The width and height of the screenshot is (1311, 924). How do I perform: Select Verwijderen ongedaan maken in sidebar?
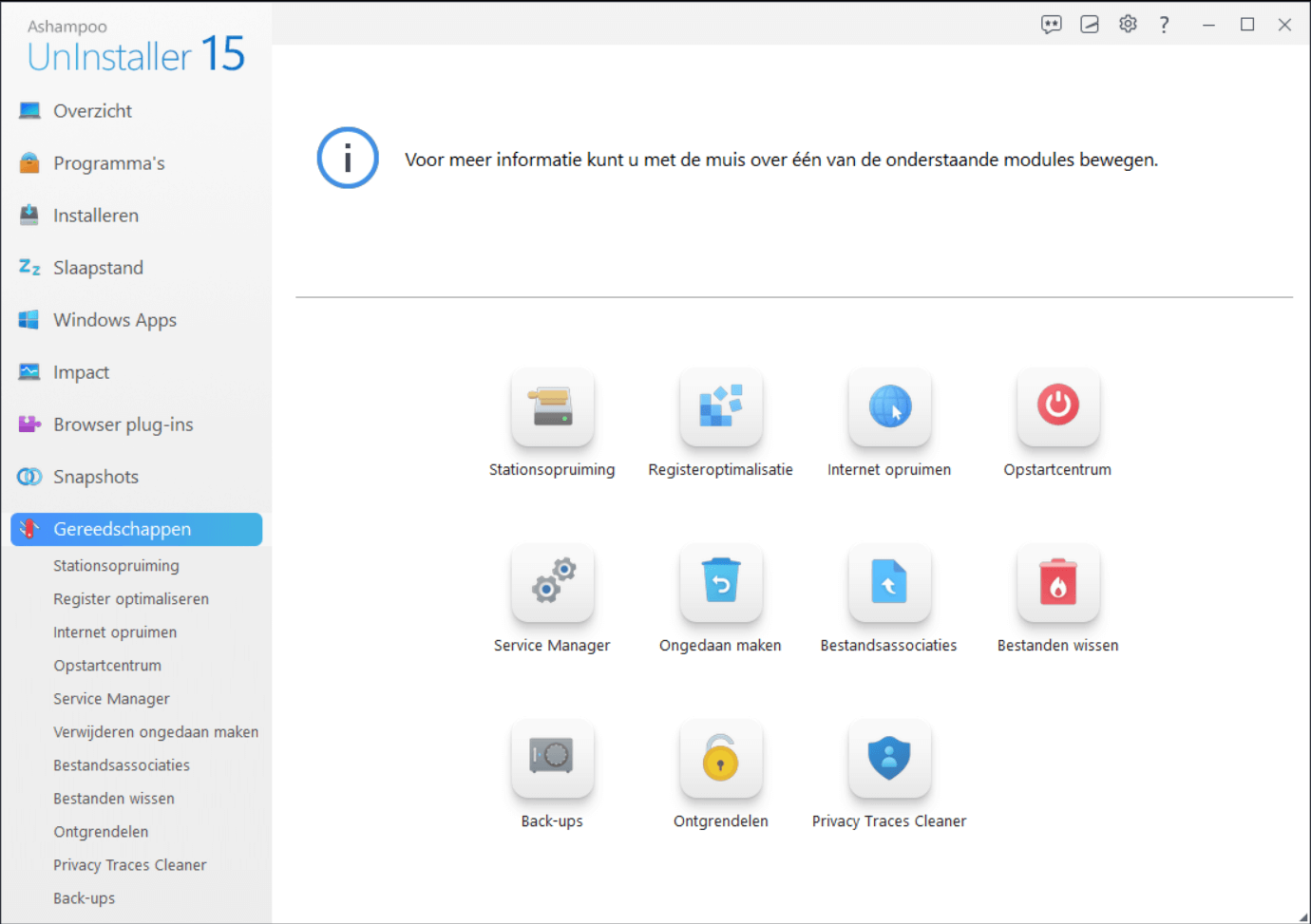[x=156, y=732]
